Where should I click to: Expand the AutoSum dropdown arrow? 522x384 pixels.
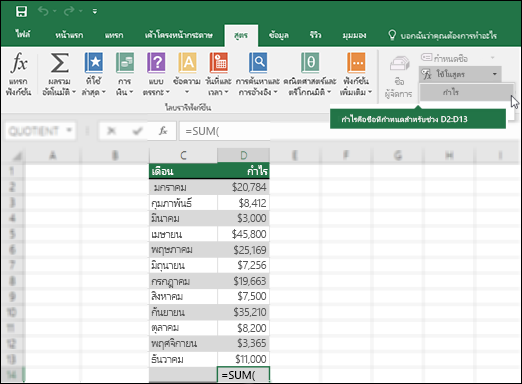74,92
